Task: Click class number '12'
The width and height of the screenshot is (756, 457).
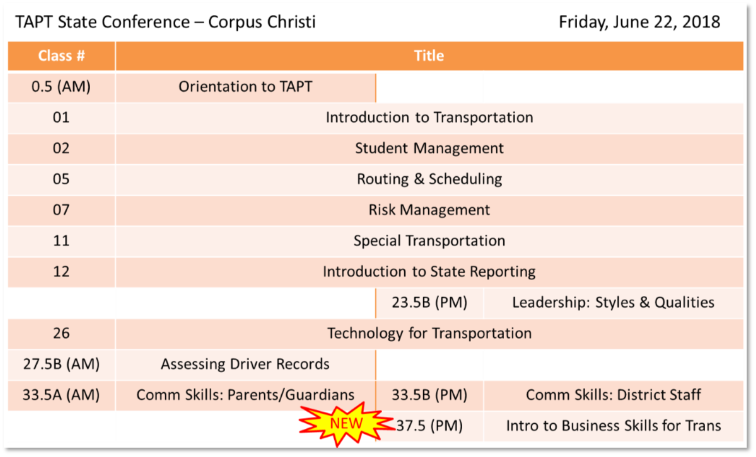Action: point(61,272)
